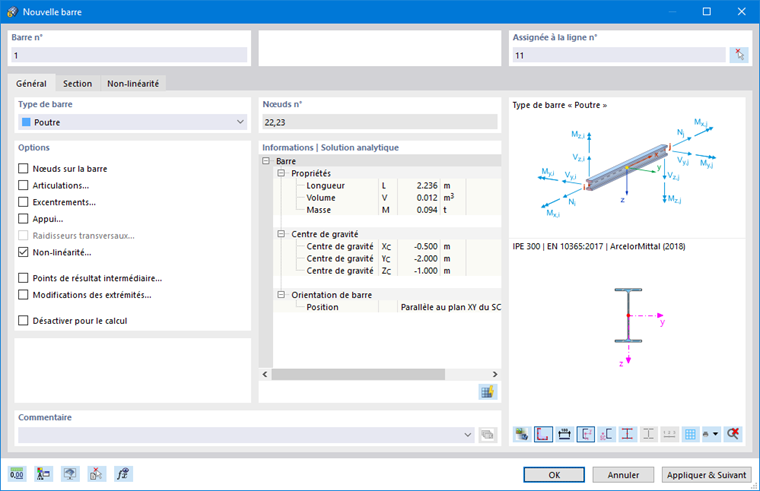This screenshot has height=491, width=760.
Task: Select the Yc value -2.000
Action: pos(426,258)
